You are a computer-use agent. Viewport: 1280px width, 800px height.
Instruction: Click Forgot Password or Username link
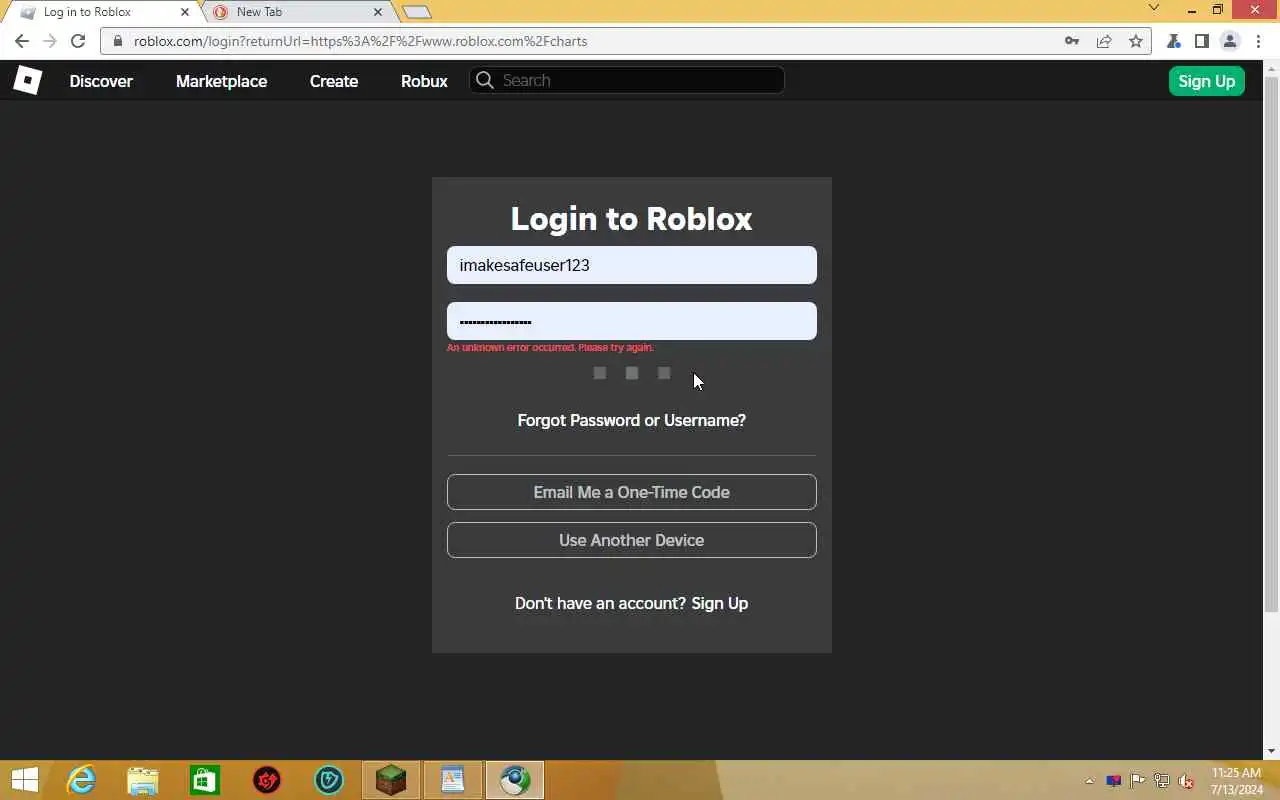point(632,420)
